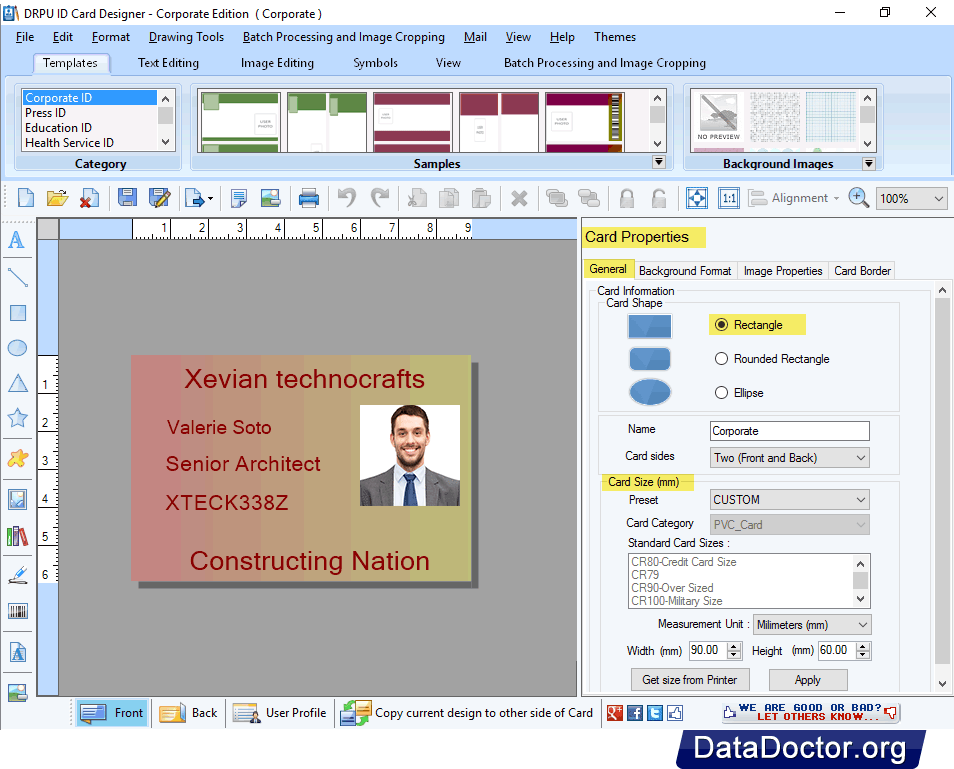This screenshot has height=769, width=954.
Task: Select the employee photo on the card
Action: (x=409, y=455)
